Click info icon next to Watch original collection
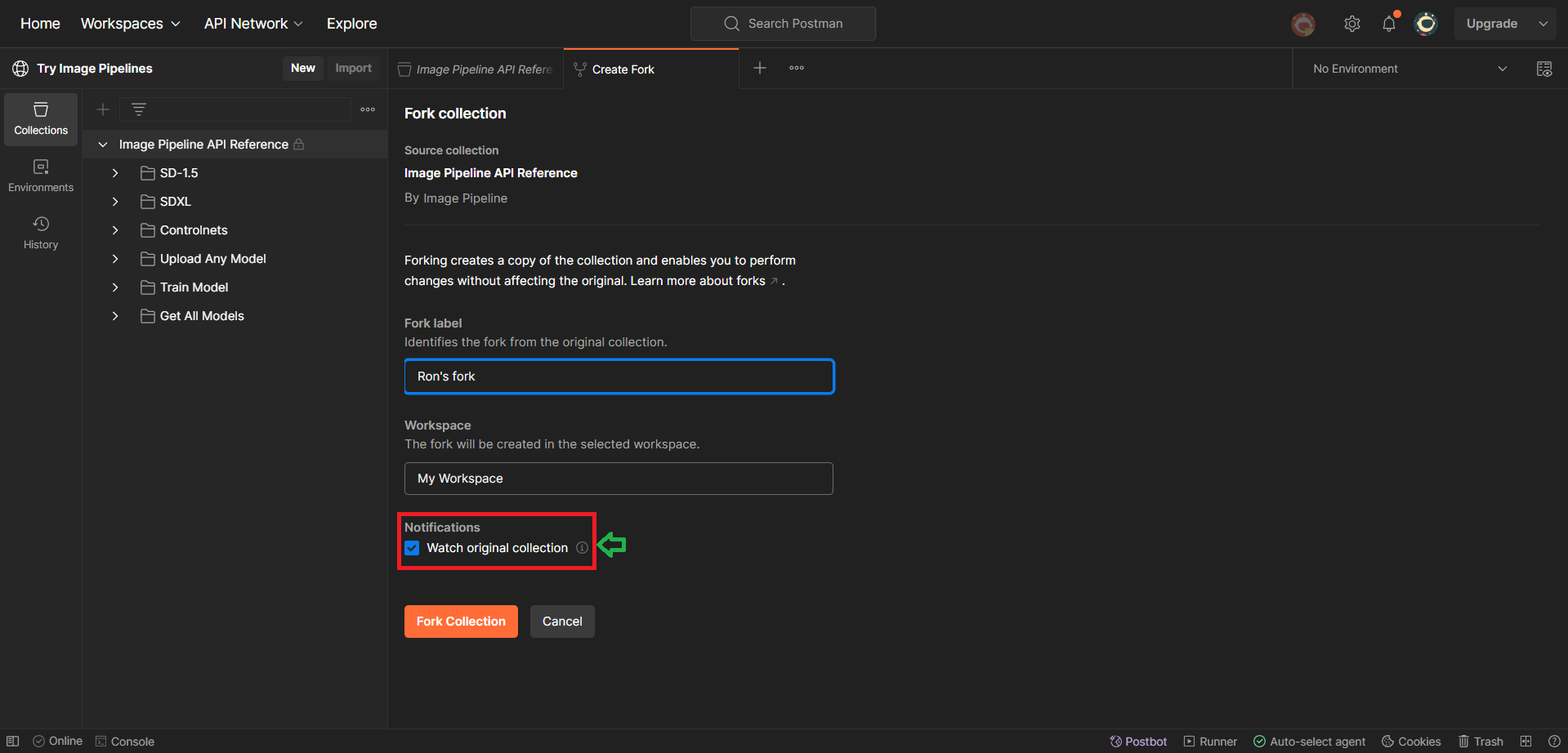 [582, 548]
